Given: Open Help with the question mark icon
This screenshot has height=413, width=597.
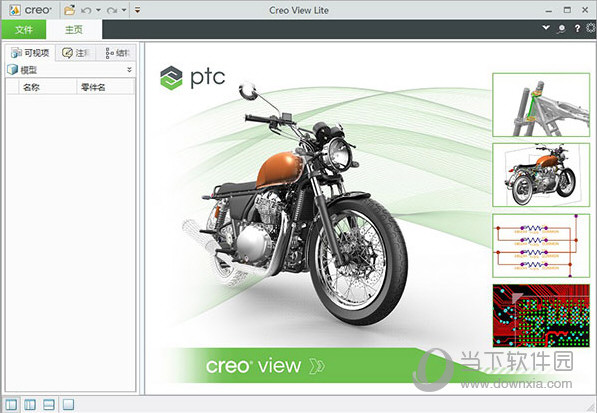Looking at the screenshot, I should tap(577, 28).
